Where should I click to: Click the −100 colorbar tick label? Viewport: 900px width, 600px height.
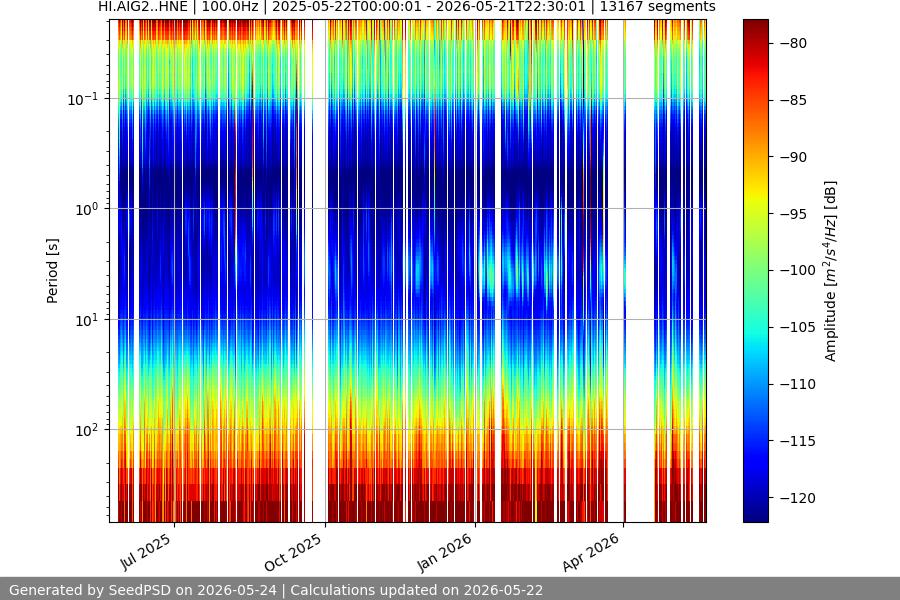(797, 270)
